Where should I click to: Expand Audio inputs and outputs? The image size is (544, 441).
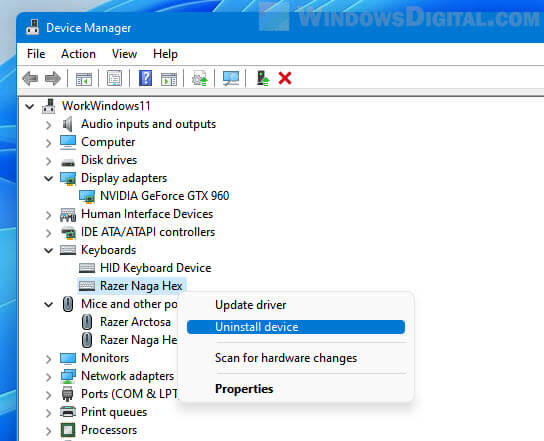coord(49,125)
